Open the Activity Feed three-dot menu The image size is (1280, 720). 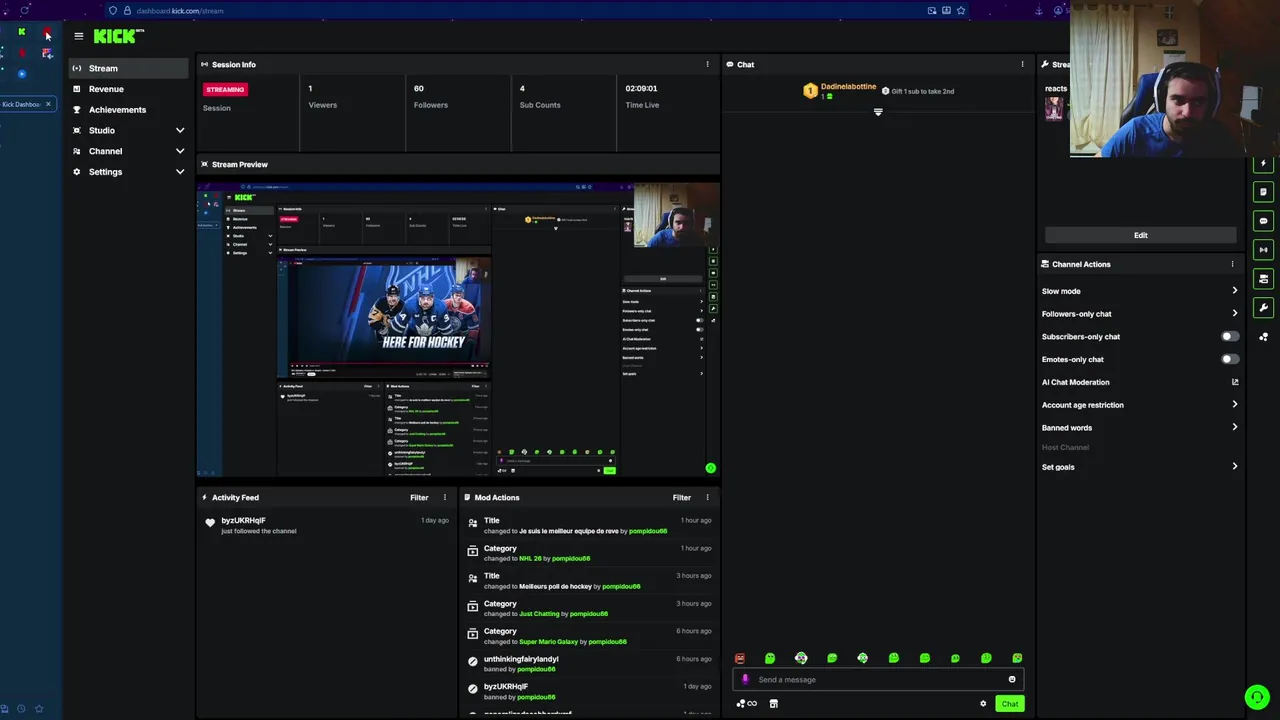[x=445, y=497]
